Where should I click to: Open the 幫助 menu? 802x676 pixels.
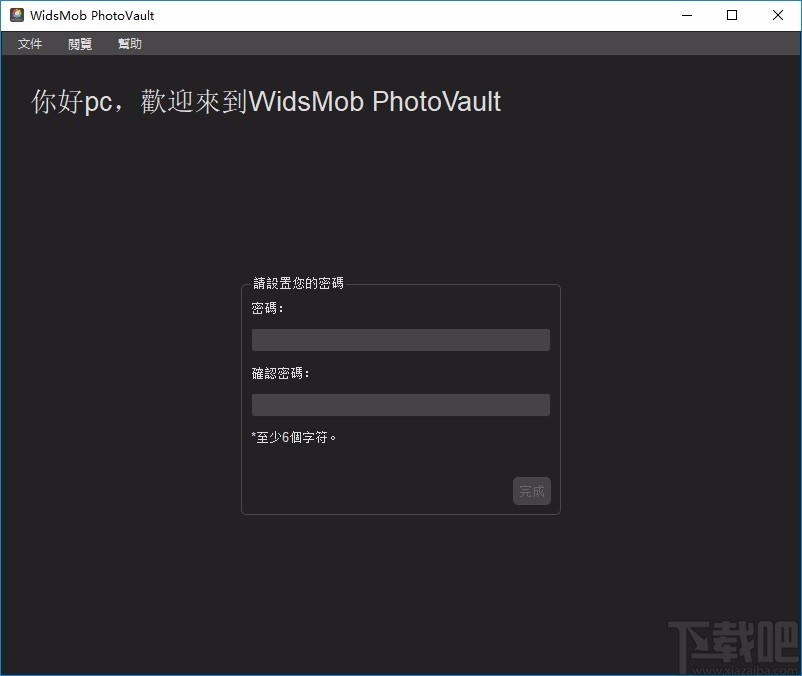click(x=129, y=43)
